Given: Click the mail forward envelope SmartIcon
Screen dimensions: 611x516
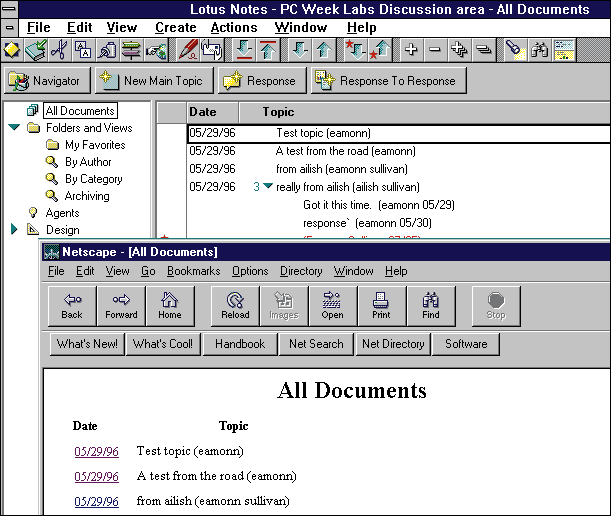Looking at the screenshot, I should pos(212,50).
